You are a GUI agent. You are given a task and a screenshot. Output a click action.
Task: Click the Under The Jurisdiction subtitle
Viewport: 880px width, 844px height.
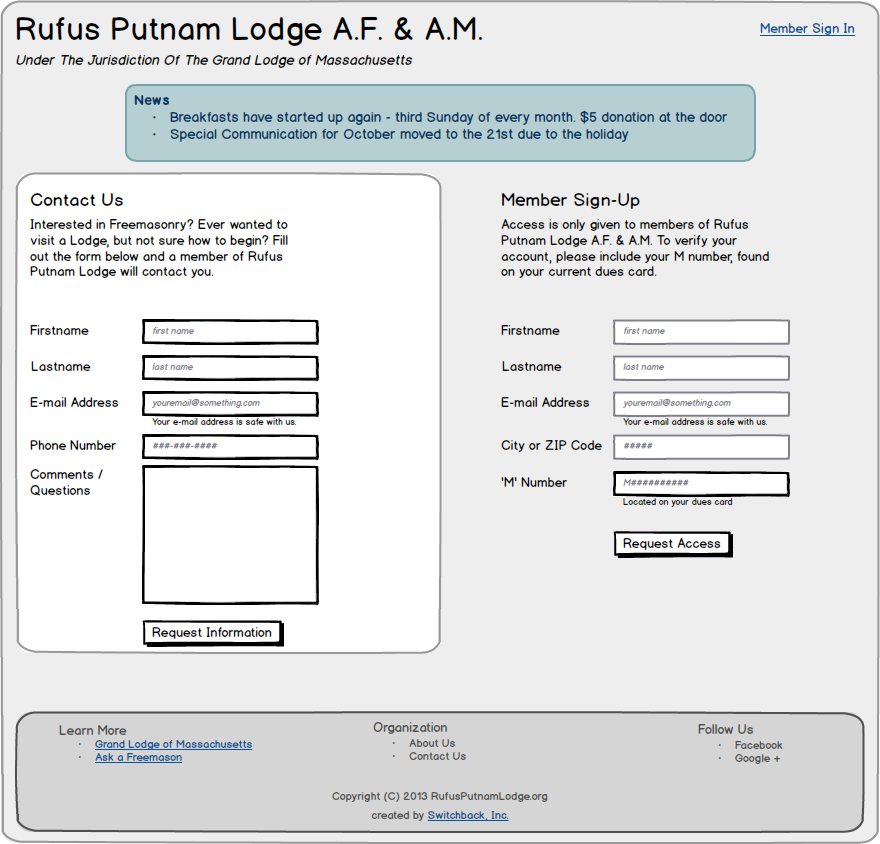tap(214, 61)
